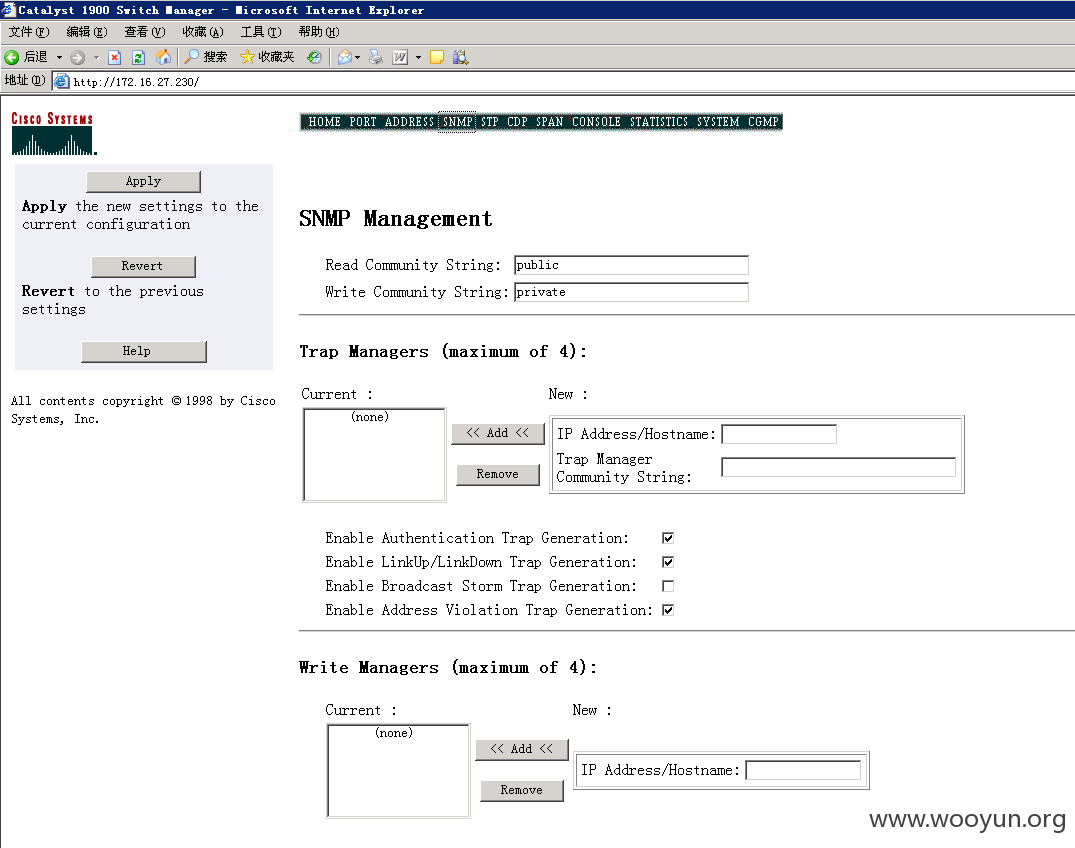Click the IE window title bar icon
The image size is (1075, 848).
pos(8,10)
